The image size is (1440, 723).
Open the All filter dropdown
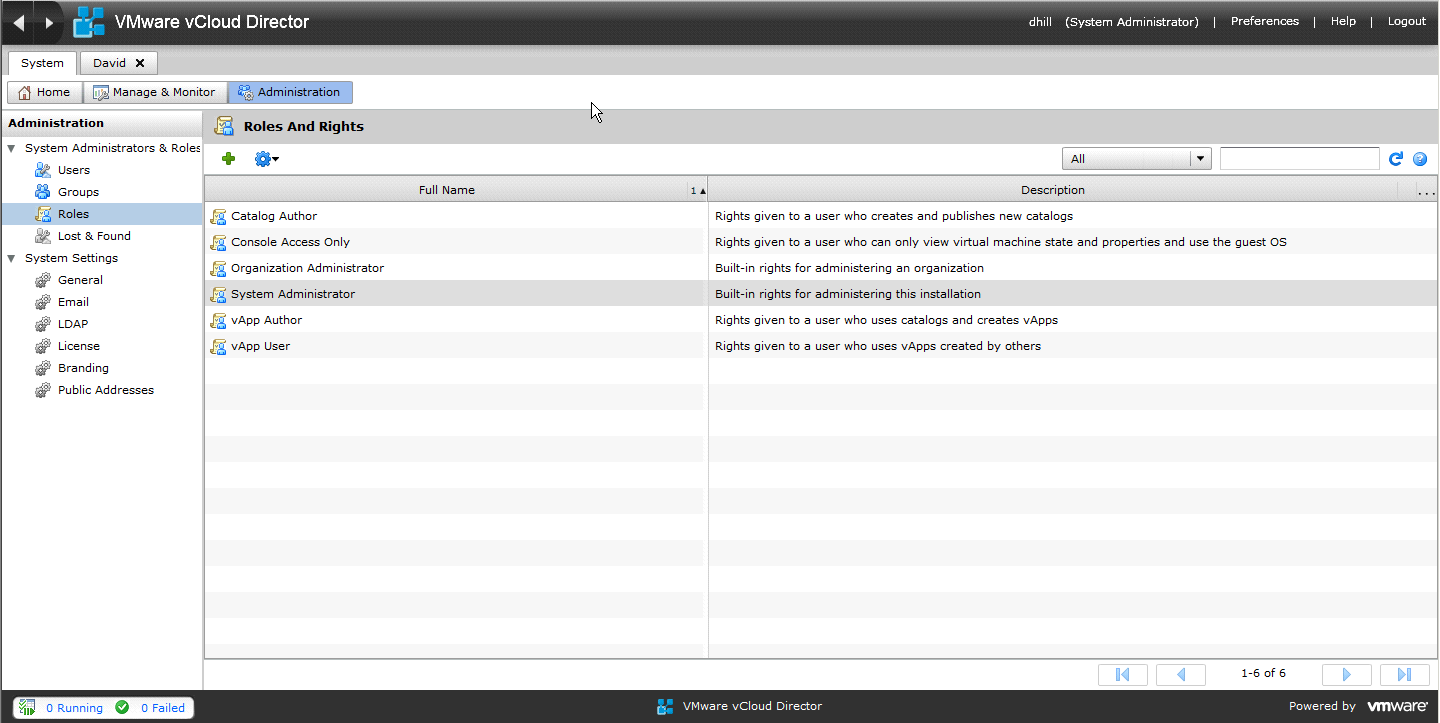tap(1136, 159)
